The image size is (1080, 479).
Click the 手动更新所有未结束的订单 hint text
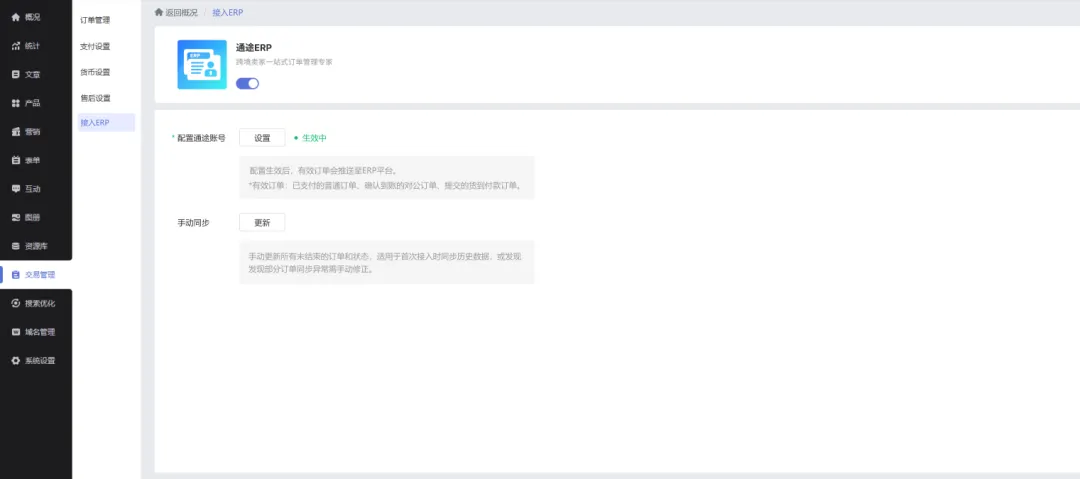point(385,263)
